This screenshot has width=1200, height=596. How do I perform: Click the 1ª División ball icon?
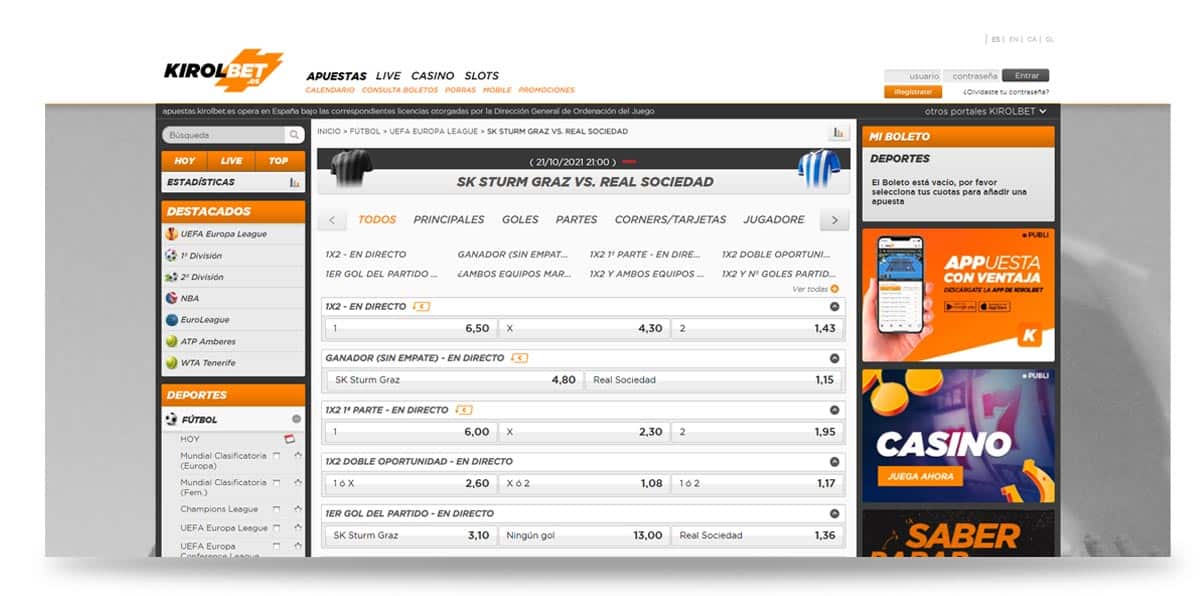172,256
